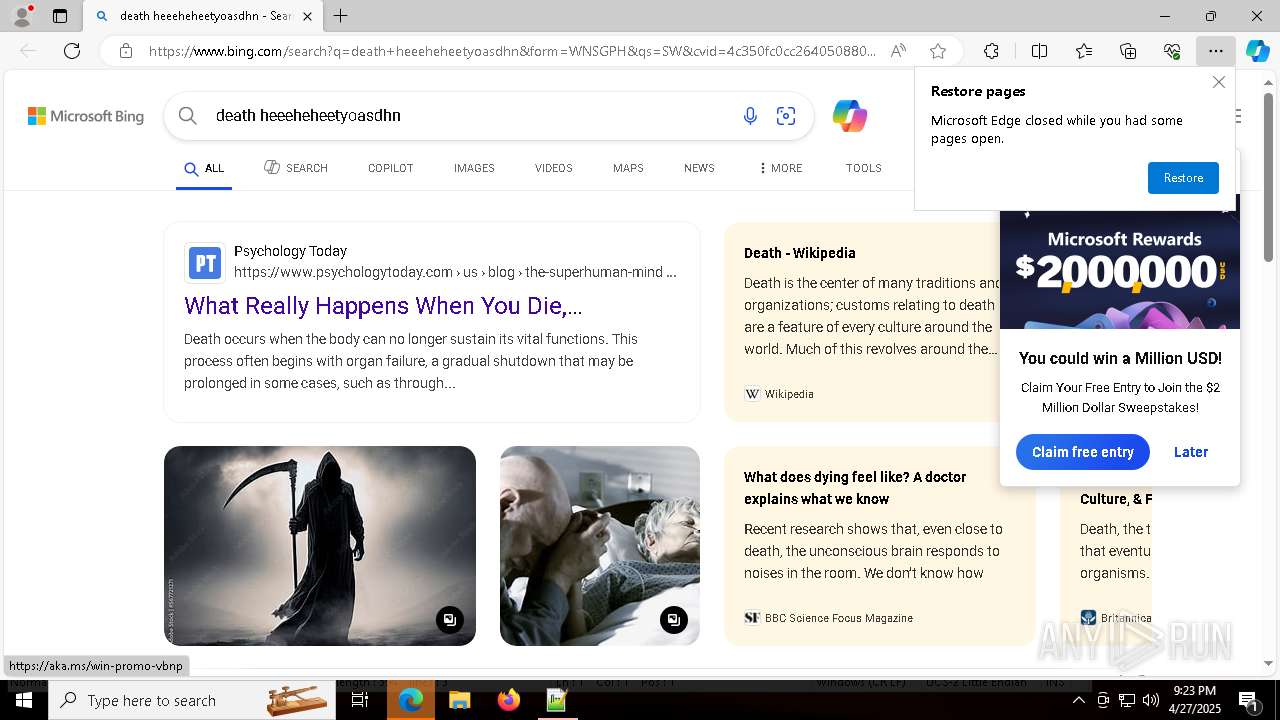Viewport: 1280px width, 720px height.
Task: Add this page to favorites star icon
Action: (x=938, y=51)
